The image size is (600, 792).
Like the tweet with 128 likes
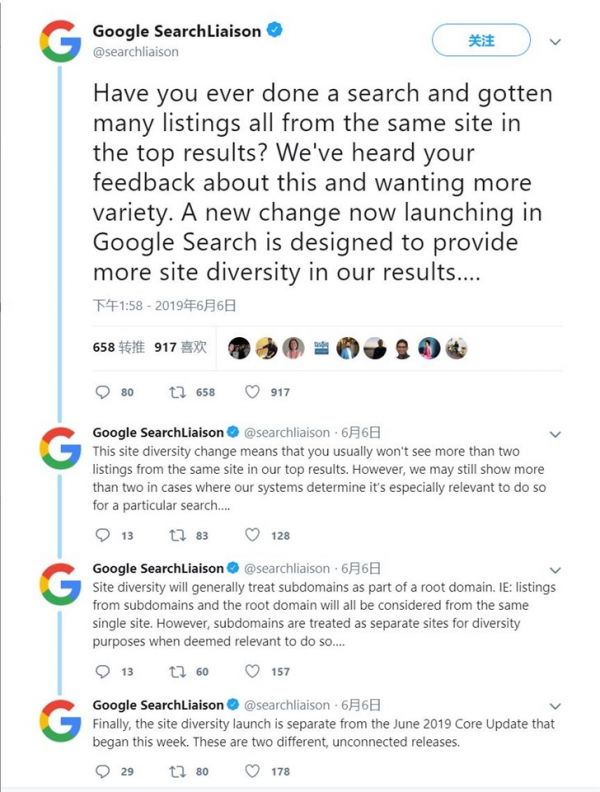point(253,535)
